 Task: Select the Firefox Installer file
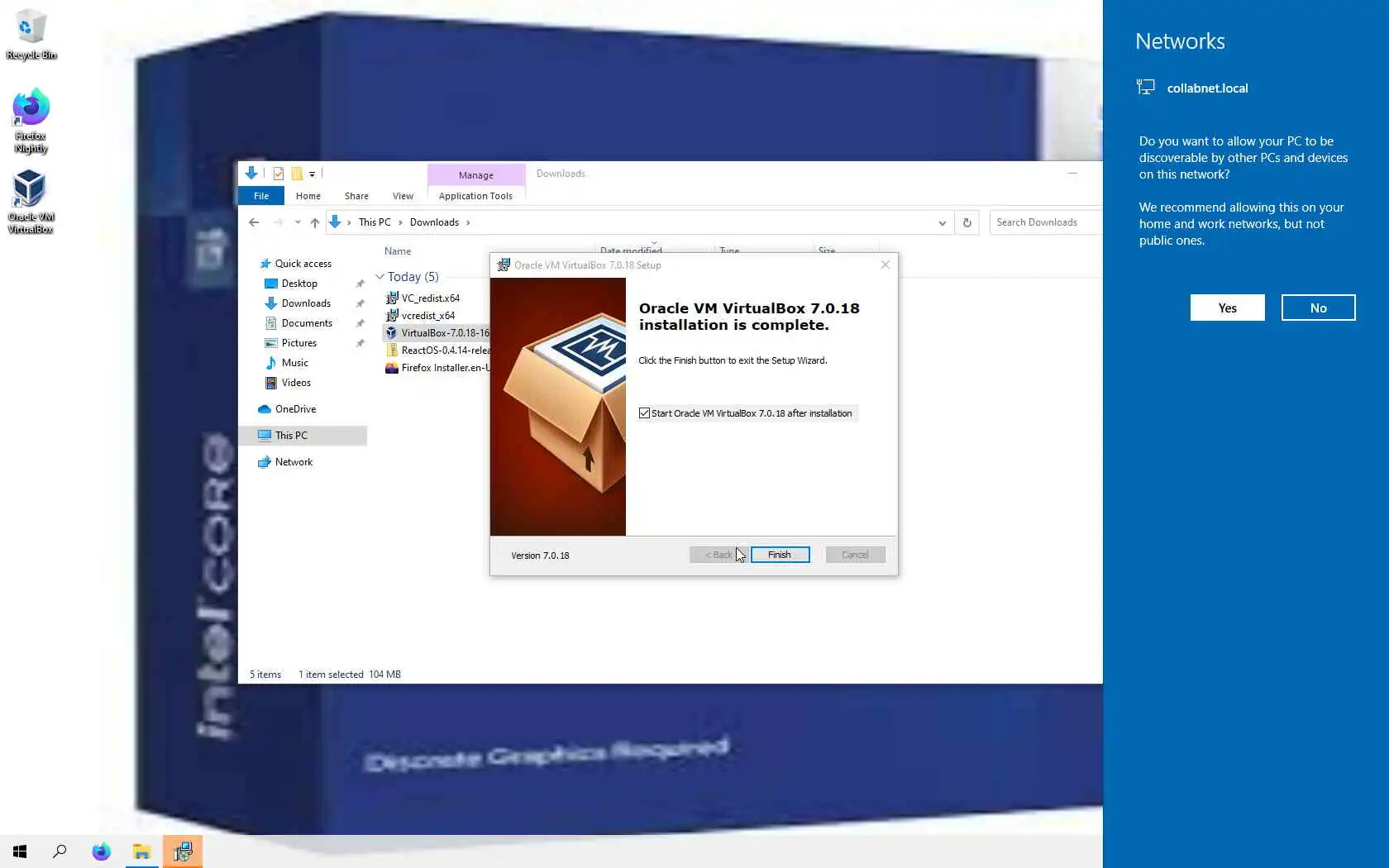[x=437, y=368]
